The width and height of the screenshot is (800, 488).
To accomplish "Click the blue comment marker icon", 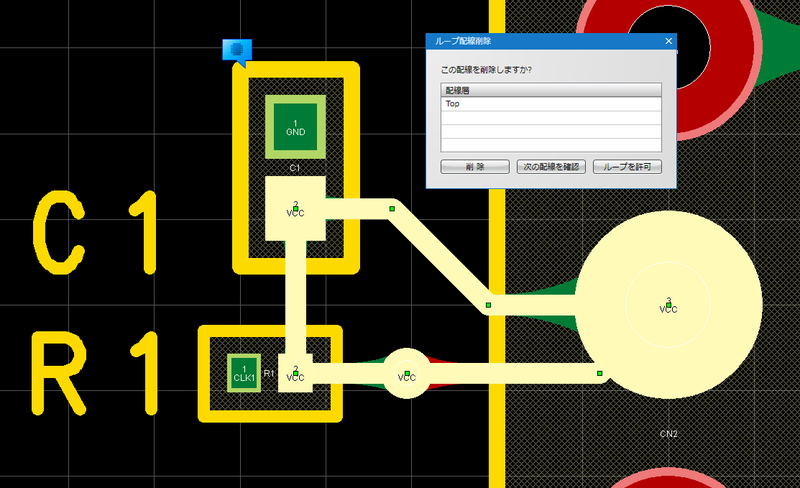I will pos(236,50).
